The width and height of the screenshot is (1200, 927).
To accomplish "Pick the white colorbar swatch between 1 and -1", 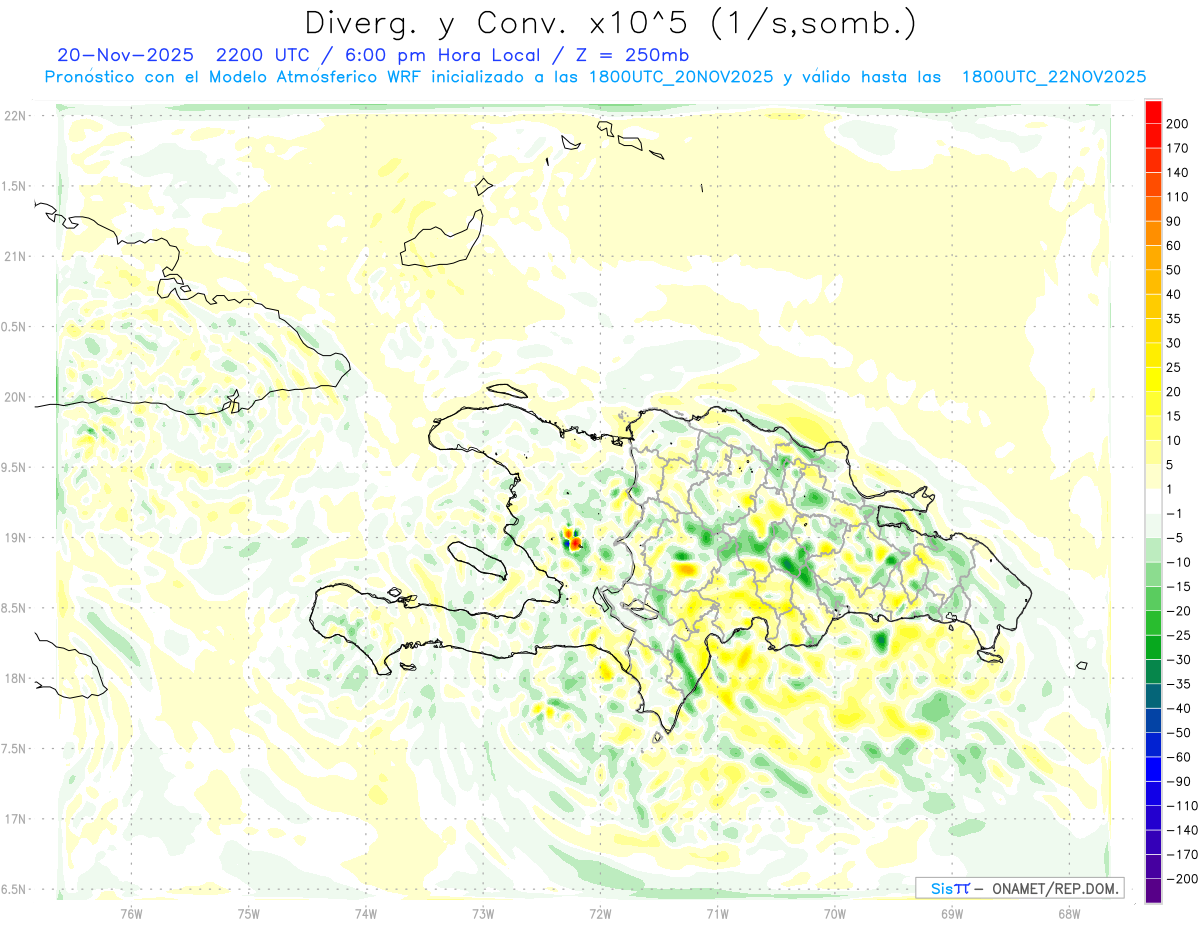I will click(1153, 501).
